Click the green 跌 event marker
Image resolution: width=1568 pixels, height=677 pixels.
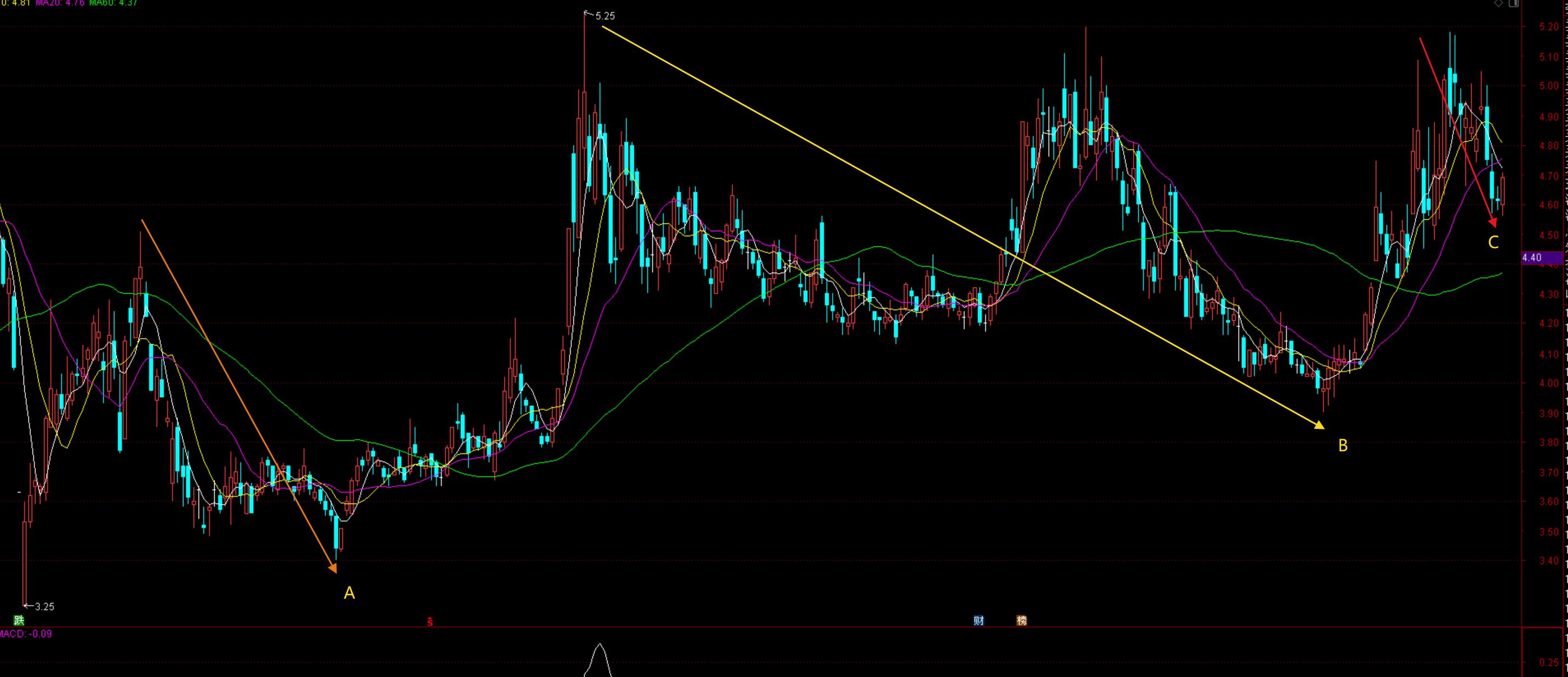tap(19, 621)
